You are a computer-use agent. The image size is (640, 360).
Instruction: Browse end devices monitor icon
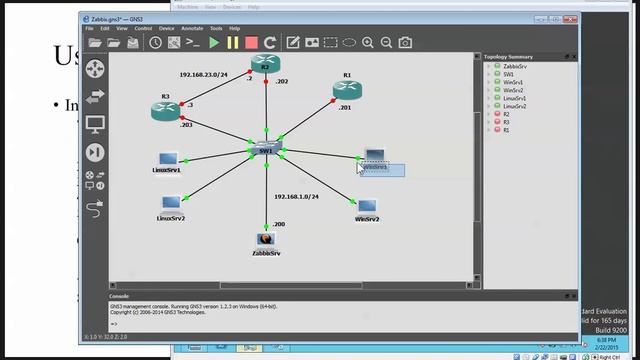tap(95, 124)
